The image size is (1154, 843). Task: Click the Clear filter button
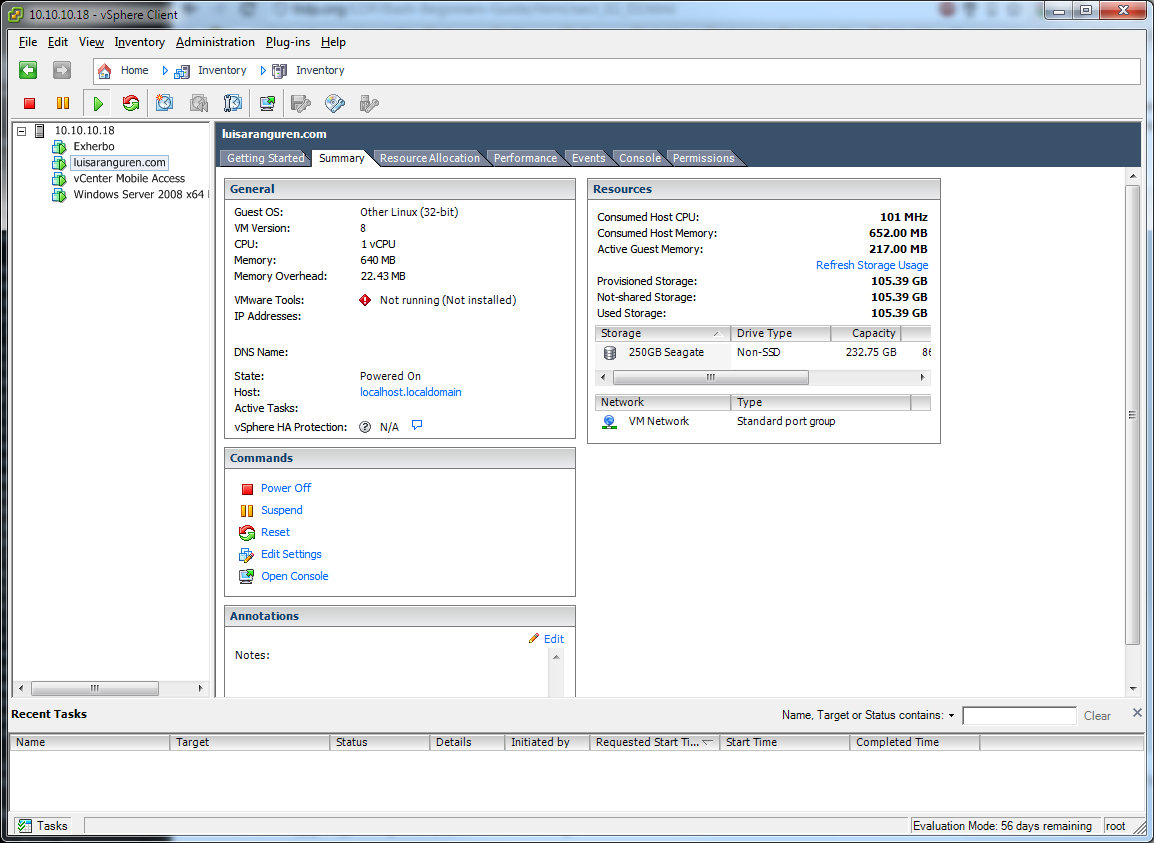(x=1097, y=716)
